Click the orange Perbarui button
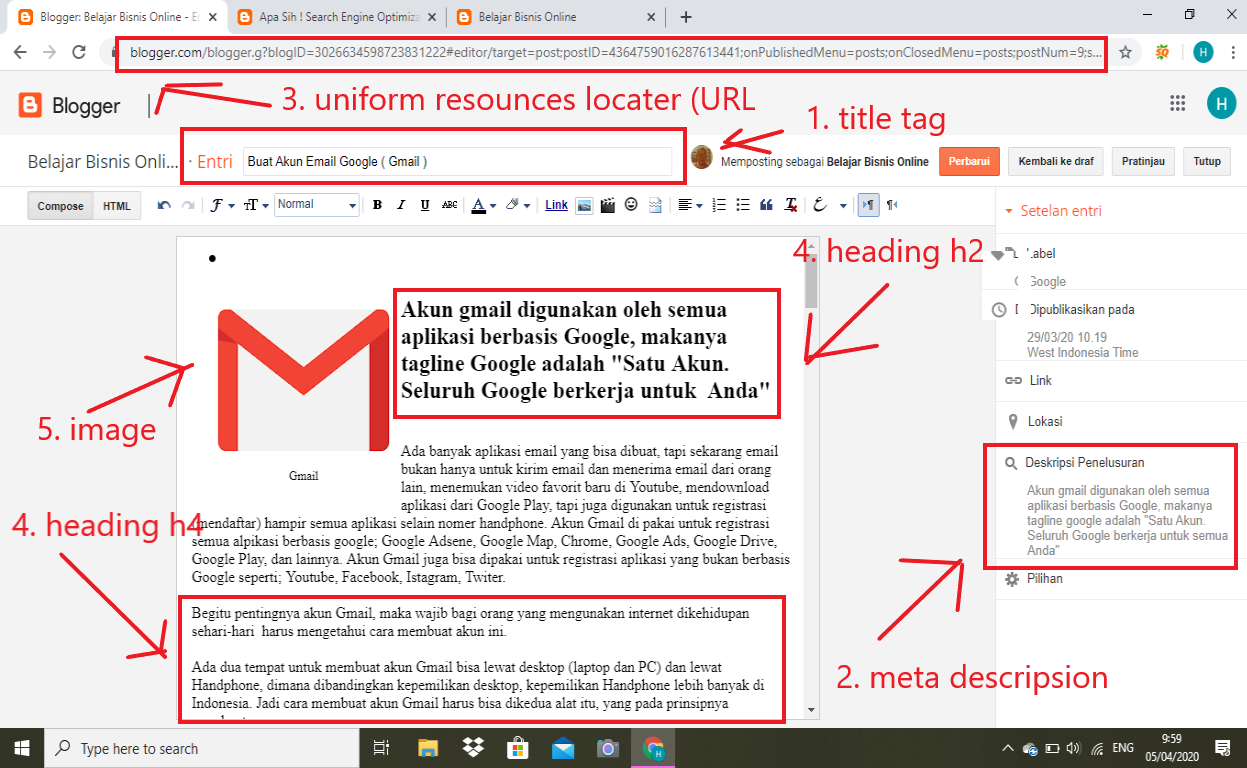The image size is (1247, 768). 968,161
